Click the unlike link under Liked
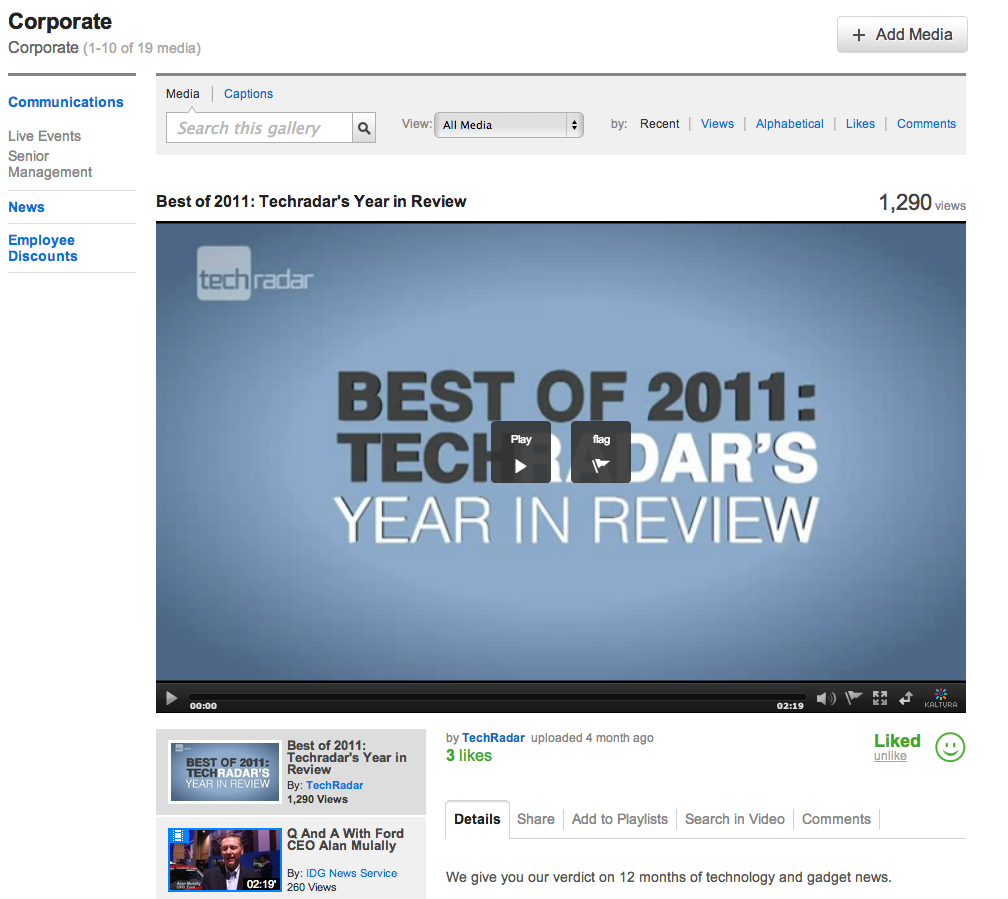Viewport: 1008px width, 899px height. coord(890,756)
